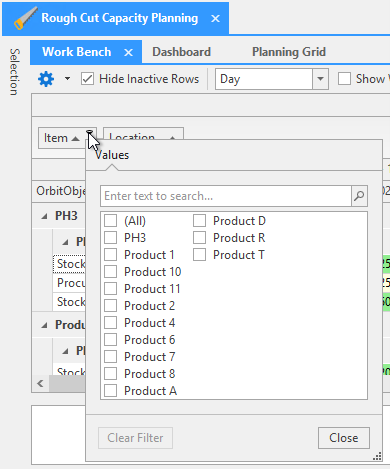Click the Close button in Values popup
This screenshot has height=469, width=390.
(344, 438)
